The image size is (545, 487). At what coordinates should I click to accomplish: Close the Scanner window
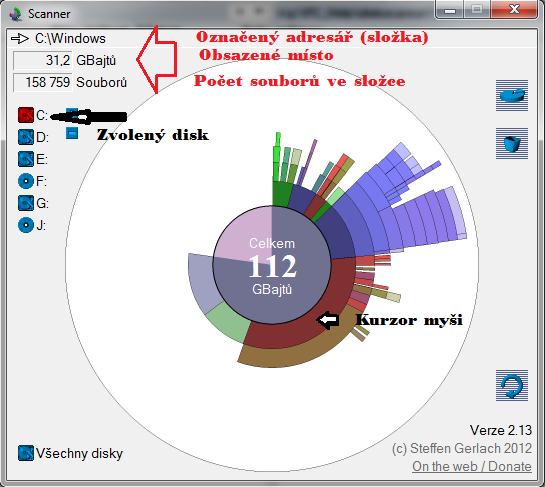[x=514, y=10]
